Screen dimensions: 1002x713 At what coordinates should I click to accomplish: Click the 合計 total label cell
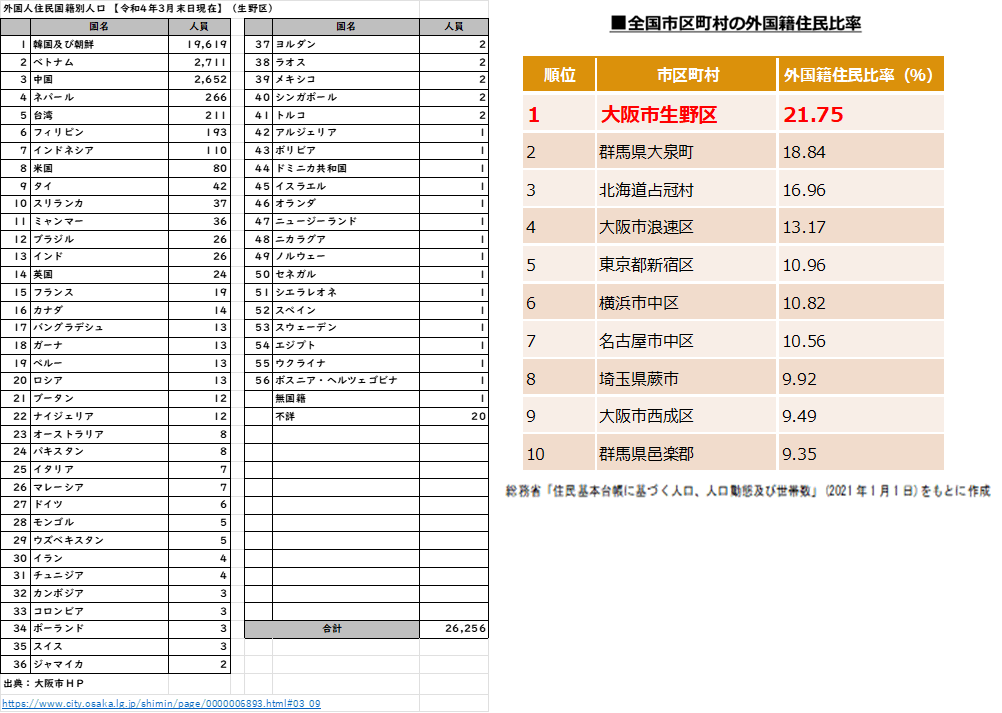[x=331, y=629]
